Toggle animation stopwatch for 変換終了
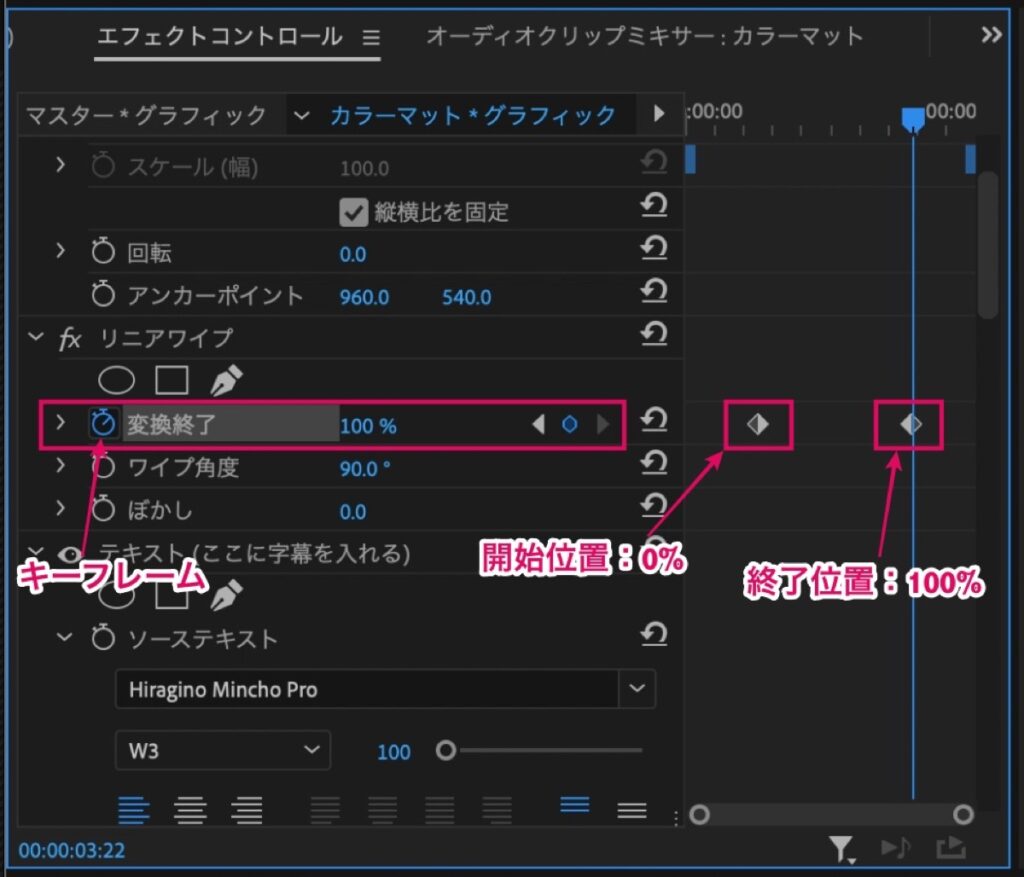Image resolution: width=1024 pixels, height=877 pixels. [x=103, y=423]
